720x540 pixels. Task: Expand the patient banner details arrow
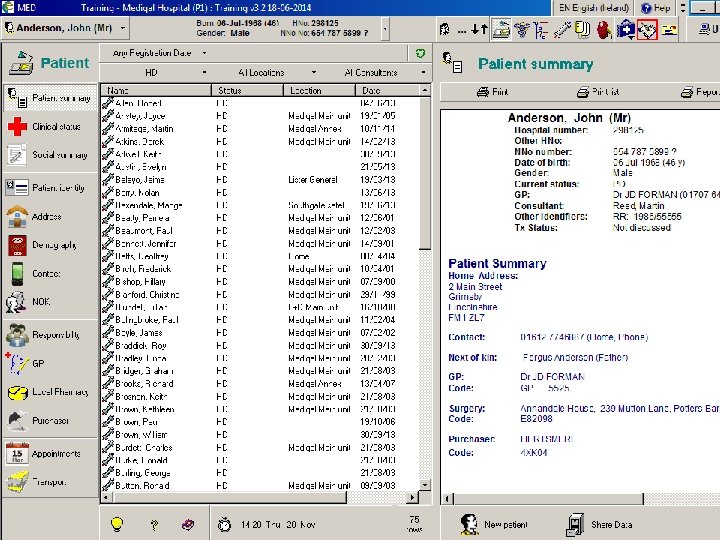tap(385, 28)
